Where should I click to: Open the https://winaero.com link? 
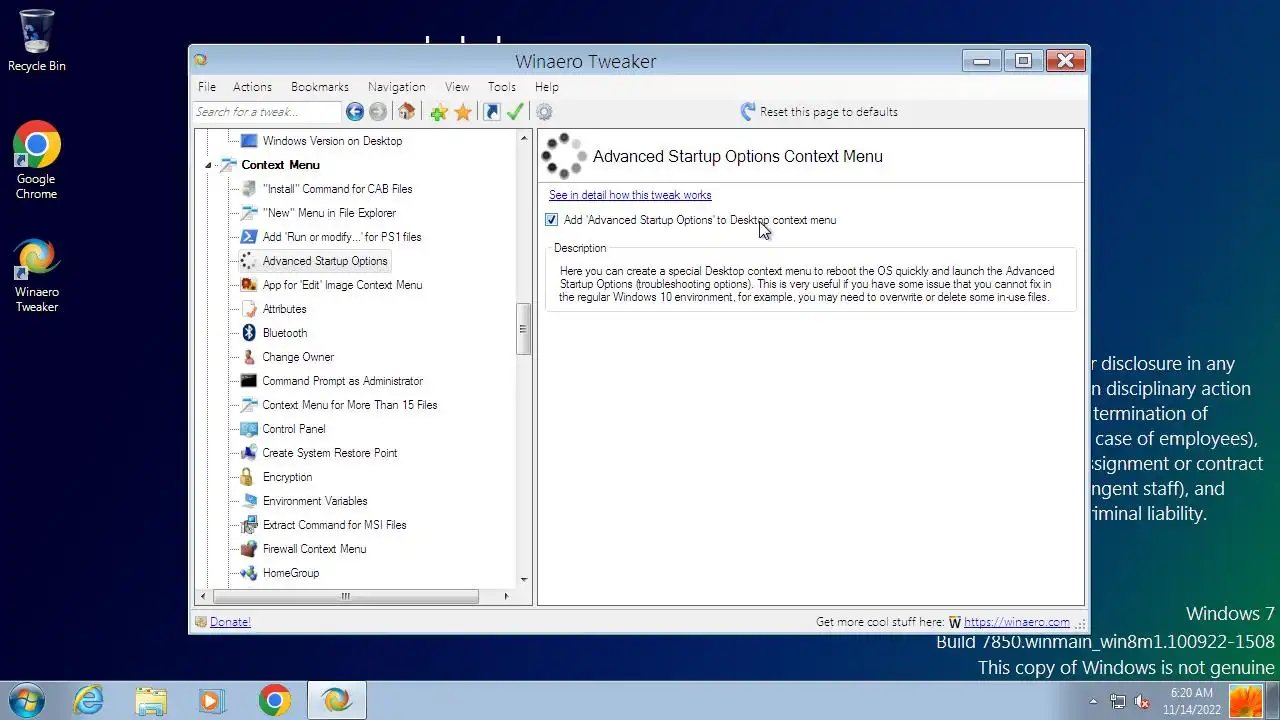[x=1016, y=622]
